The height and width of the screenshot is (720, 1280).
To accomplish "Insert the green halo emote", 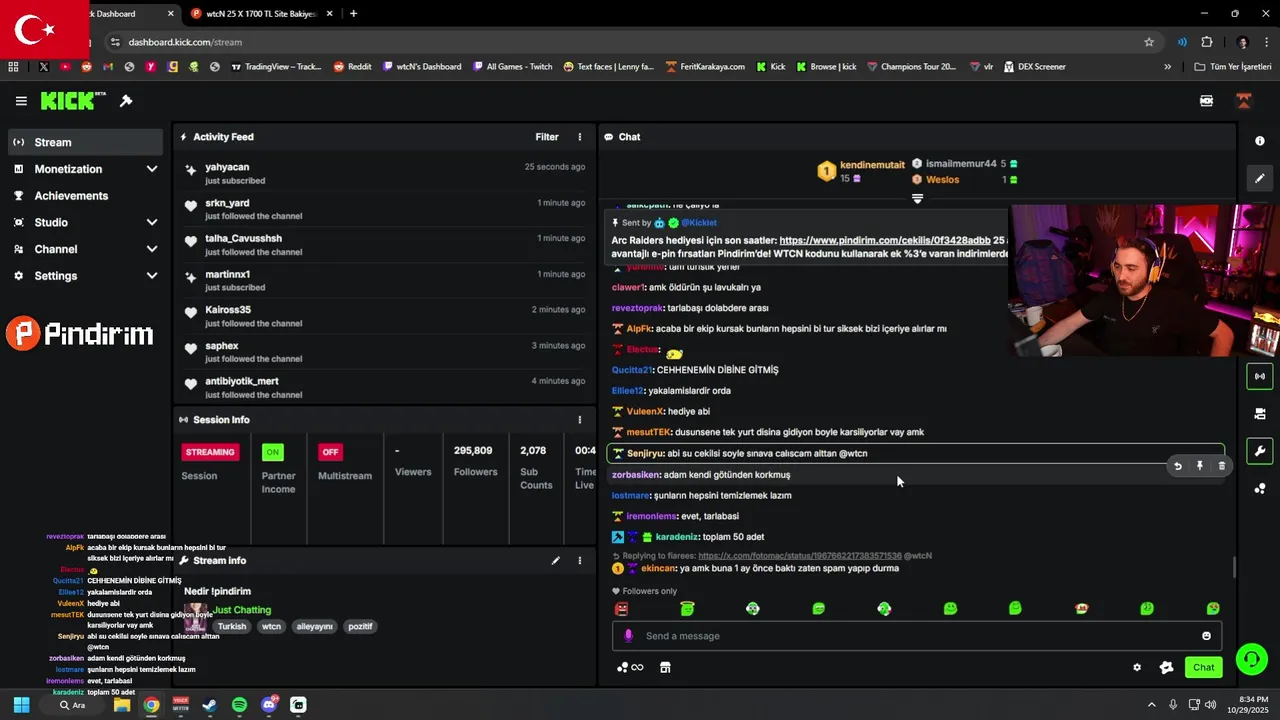I will [x=687, y=609].
